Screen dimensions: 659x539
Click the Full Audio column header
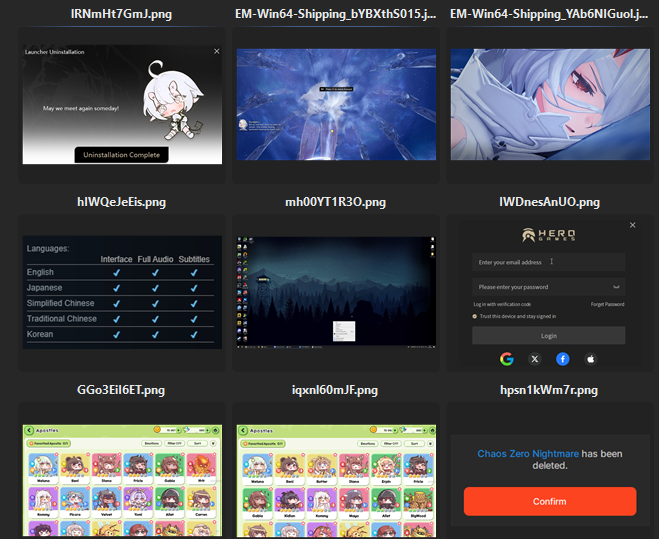[155, 259]
